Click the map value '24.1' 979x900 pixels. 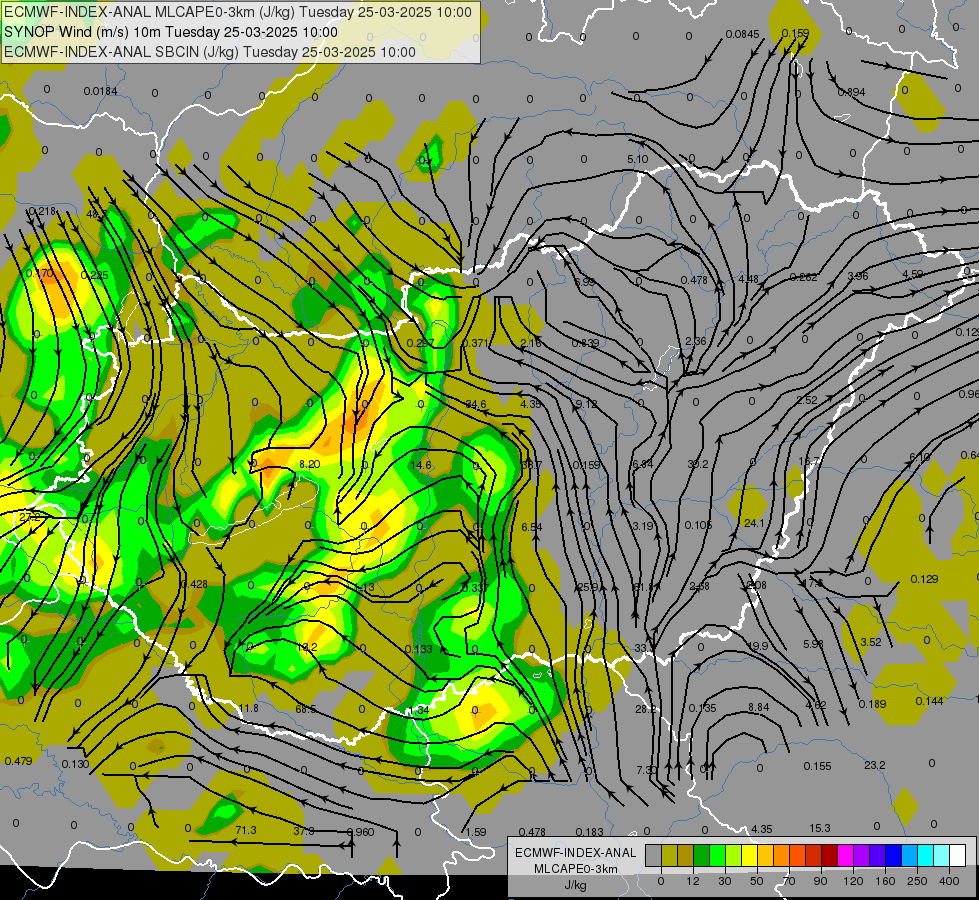pos(754,523)
